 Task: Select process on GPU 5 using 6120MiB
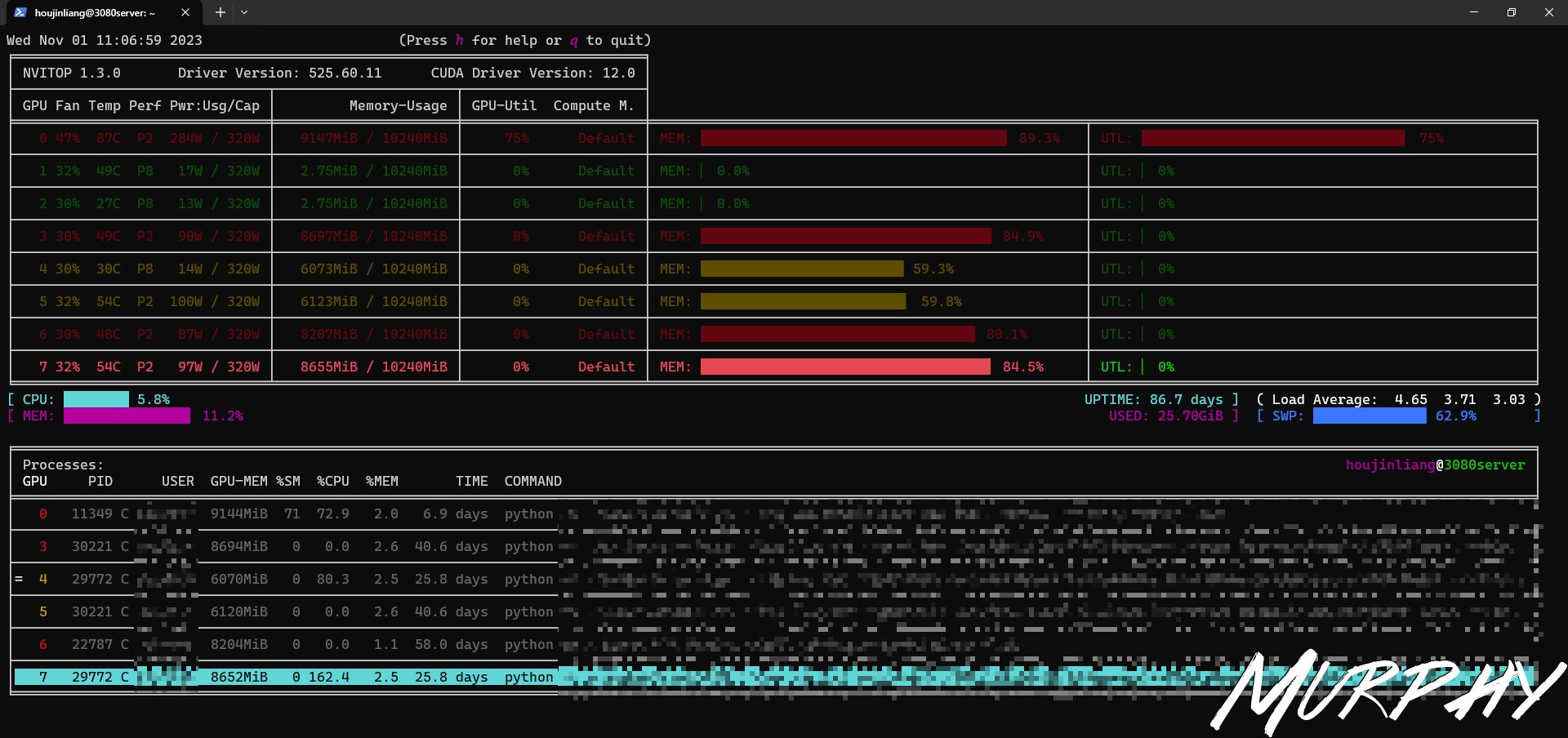[x=774, y=611]
